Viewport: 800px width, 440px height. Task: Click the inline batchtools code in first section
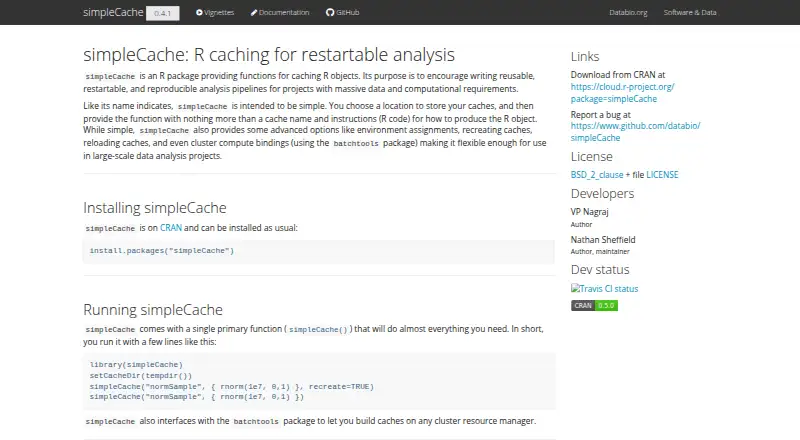[x=356, y=143]
